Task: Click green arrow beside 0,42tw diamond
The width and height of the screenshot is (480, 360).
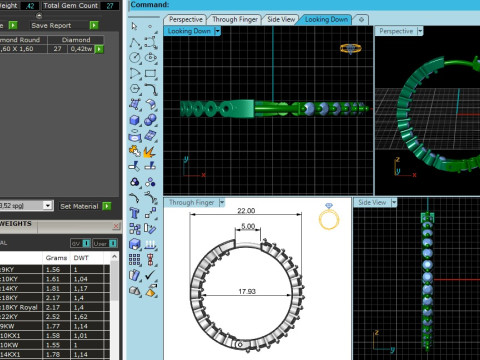Action: tap(99, 49)
